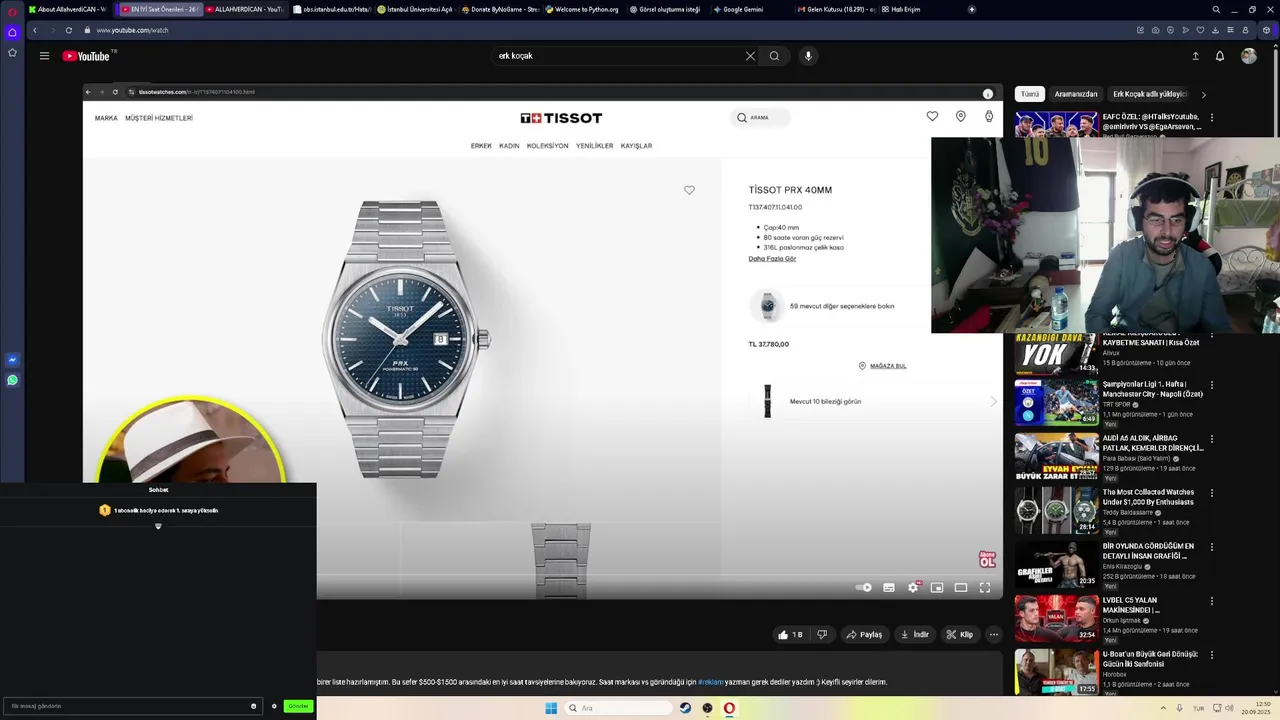Viewport: 1280px width, 720px height.
Task: Select the 'Tümü' filter chip
Action: 1030,94
